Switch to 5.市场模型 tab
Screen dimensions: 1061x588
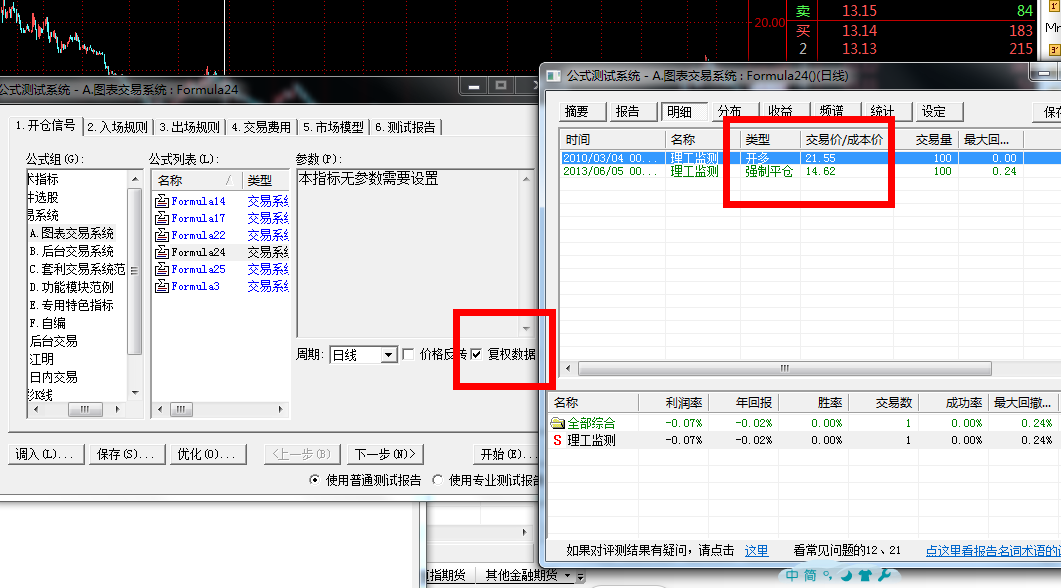point(333,127)
